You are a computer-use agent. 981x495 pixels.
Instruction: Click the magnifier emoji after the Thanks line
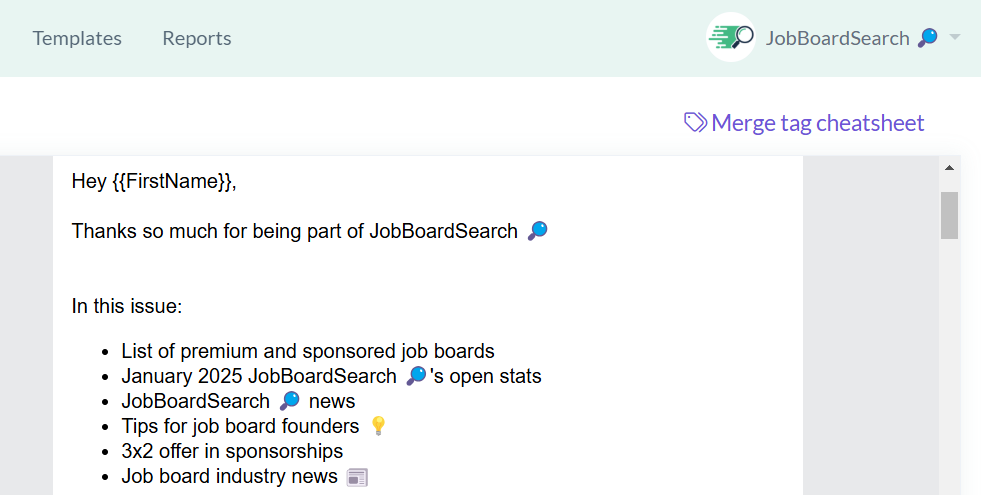(x=537, y=232)
